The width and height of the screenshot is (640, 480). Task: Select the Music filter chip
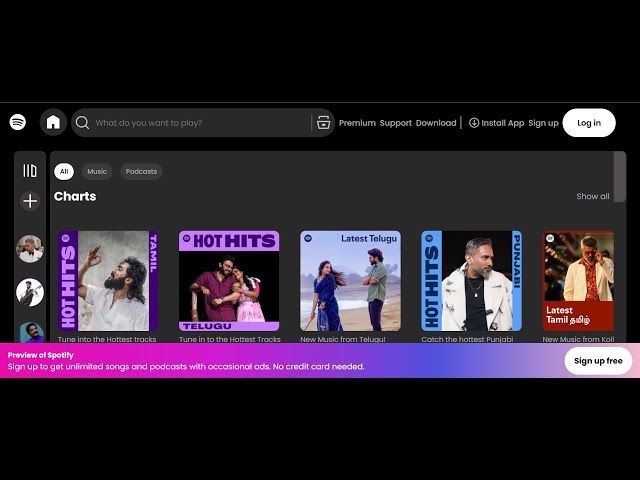click(97, 171)
